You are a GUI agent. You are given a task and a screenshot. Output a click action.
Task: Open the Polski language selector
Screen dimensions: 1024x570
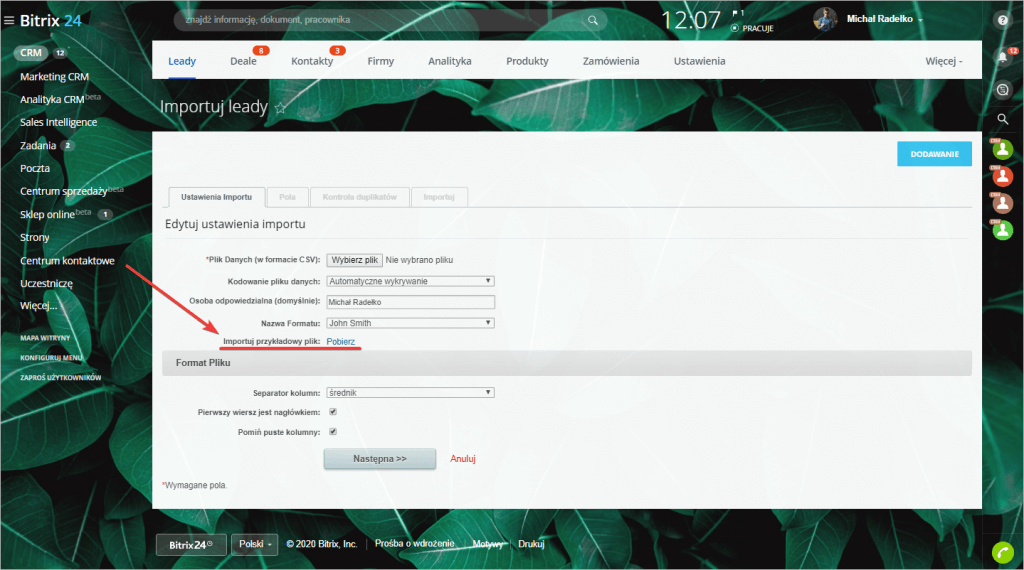pos(255,544)
